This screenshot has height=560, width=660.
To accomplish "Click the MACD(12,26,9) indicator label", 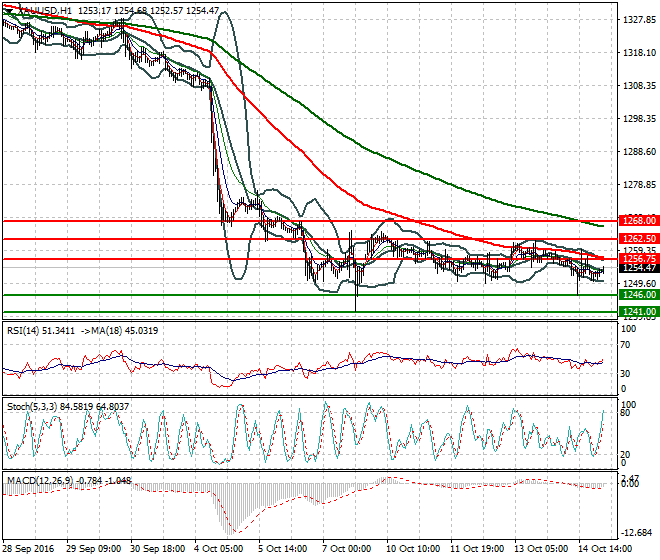I will click(x=40, y=480).
